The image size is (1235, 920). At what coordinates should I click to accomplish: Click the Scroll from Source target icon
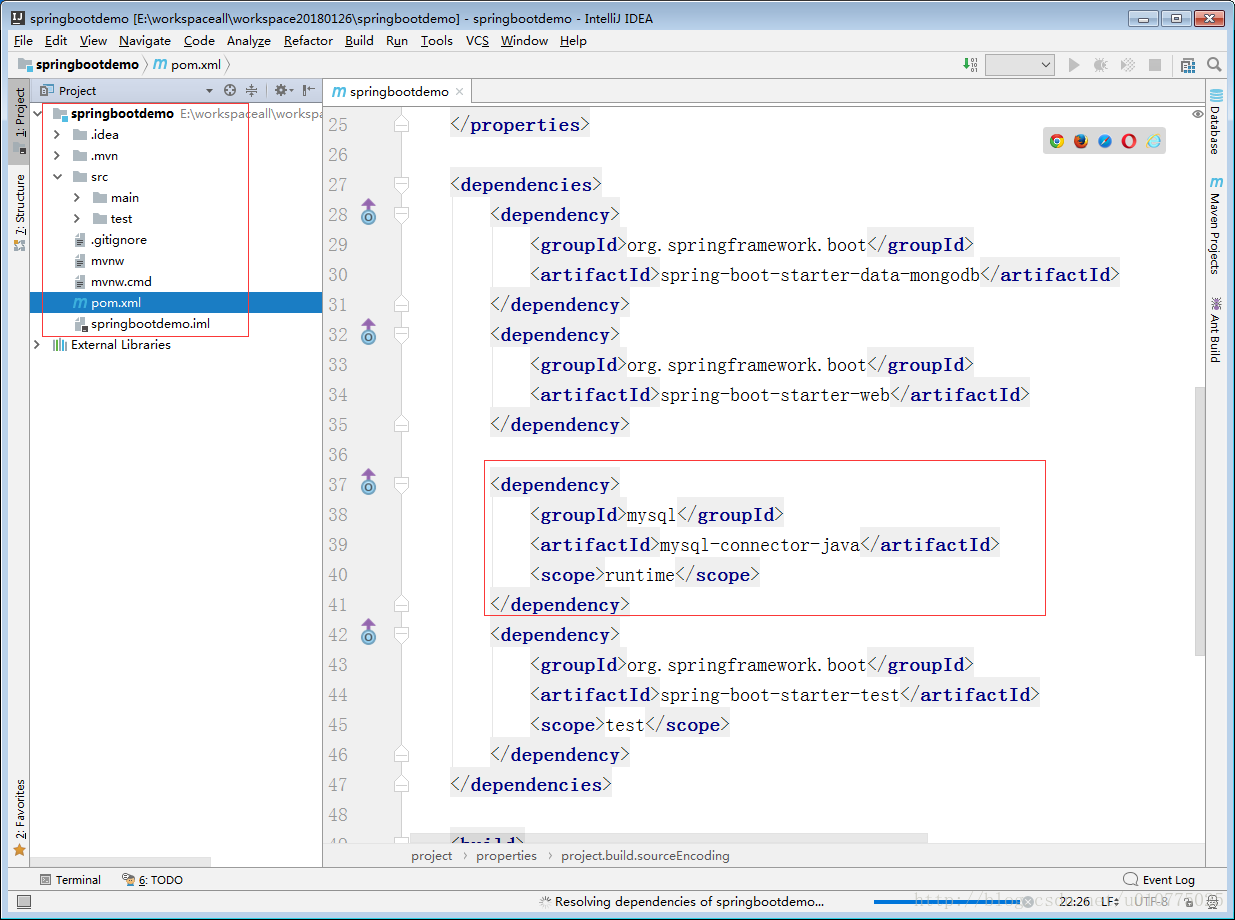[x=229, y=90]
